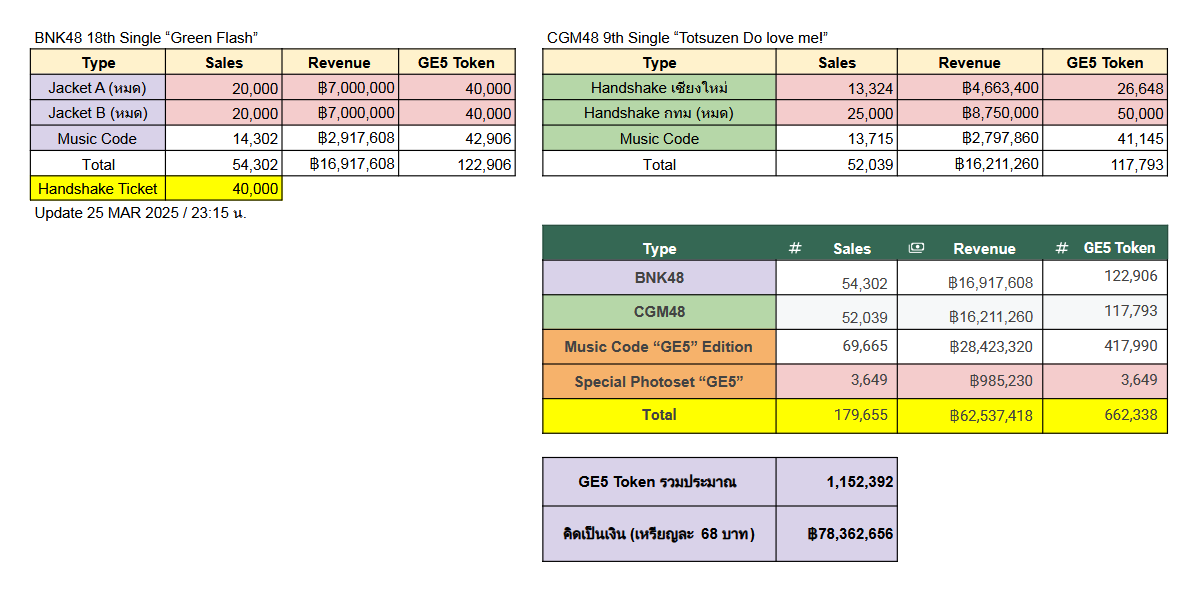The width and height of the screenshot is (1199, 595).
Task: Click the 26,648 token cell
Action: tap(1106, 88)
